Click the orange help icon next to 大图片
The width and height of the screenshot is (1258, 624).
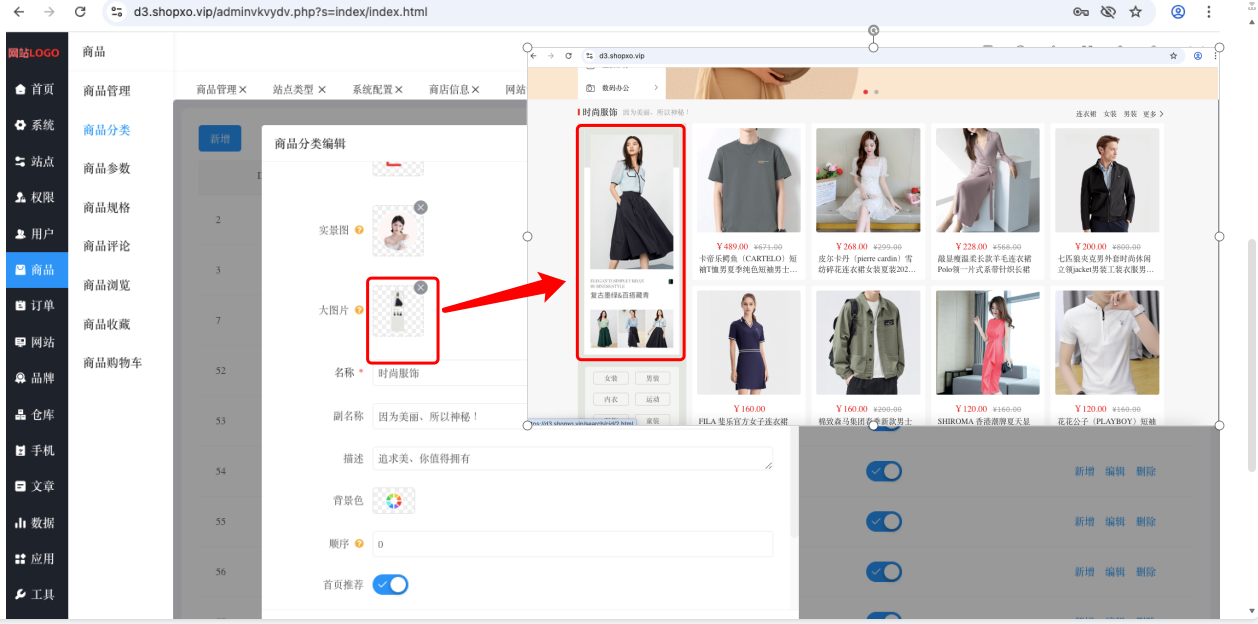point(359,311)
